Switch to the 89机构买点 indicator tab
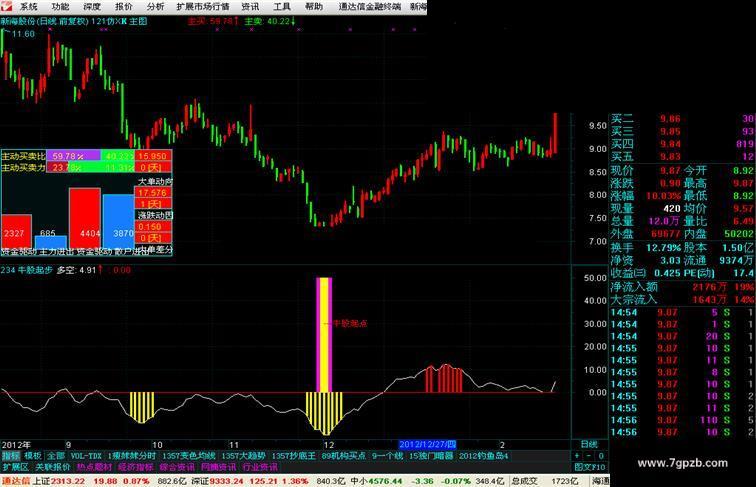The height and width of the screenshot is (487, 756). pyautogui.click(x=344, y=456)
